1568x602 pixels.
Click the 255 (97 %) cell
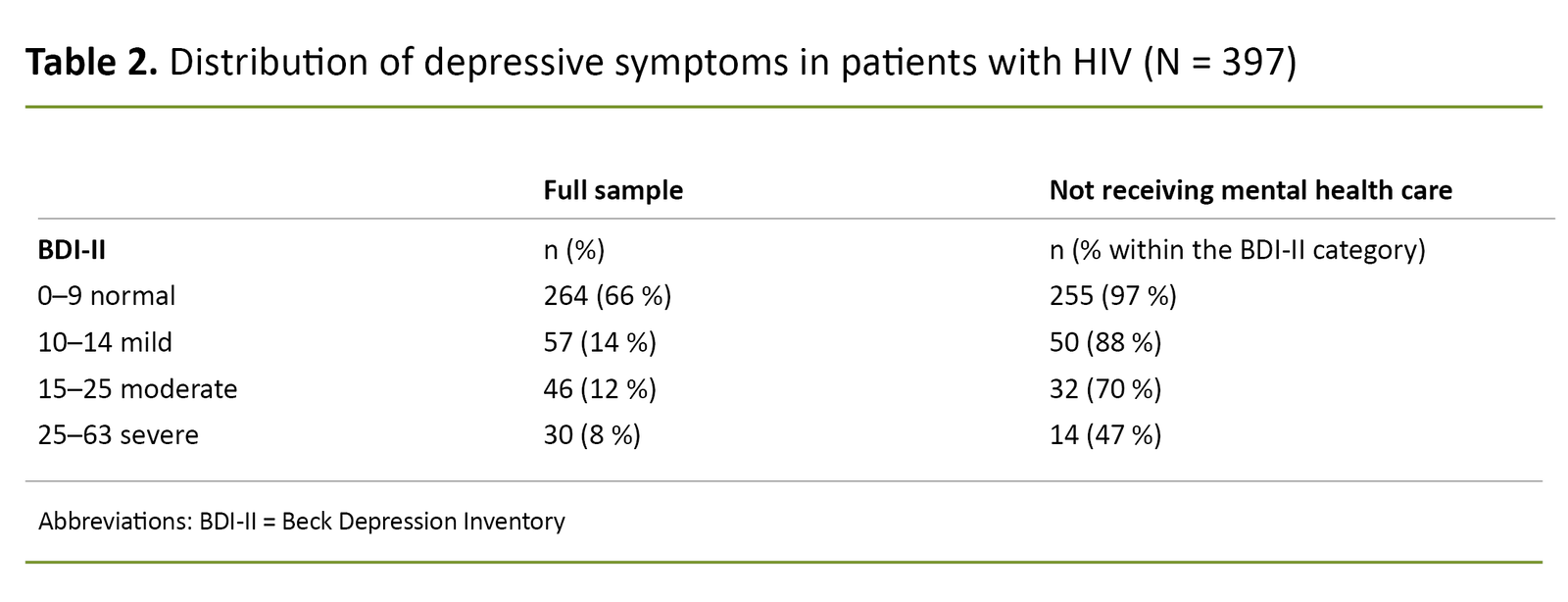[x=1112, y=296]
